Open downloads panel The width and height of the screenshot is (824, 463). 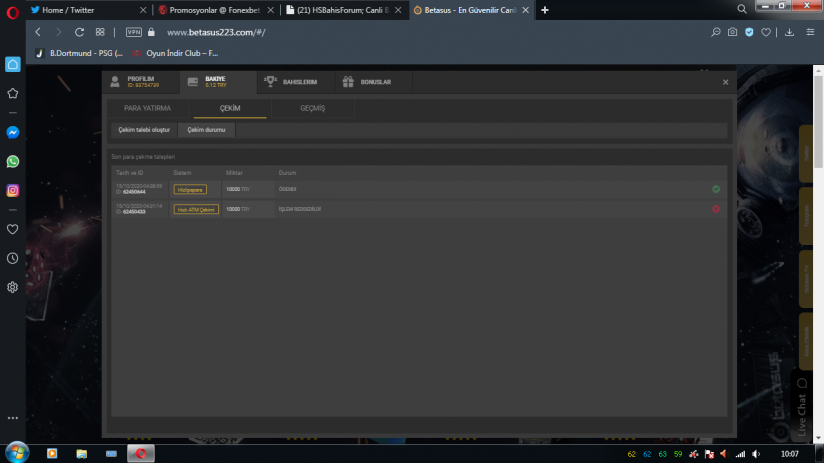tap(789, 32)
